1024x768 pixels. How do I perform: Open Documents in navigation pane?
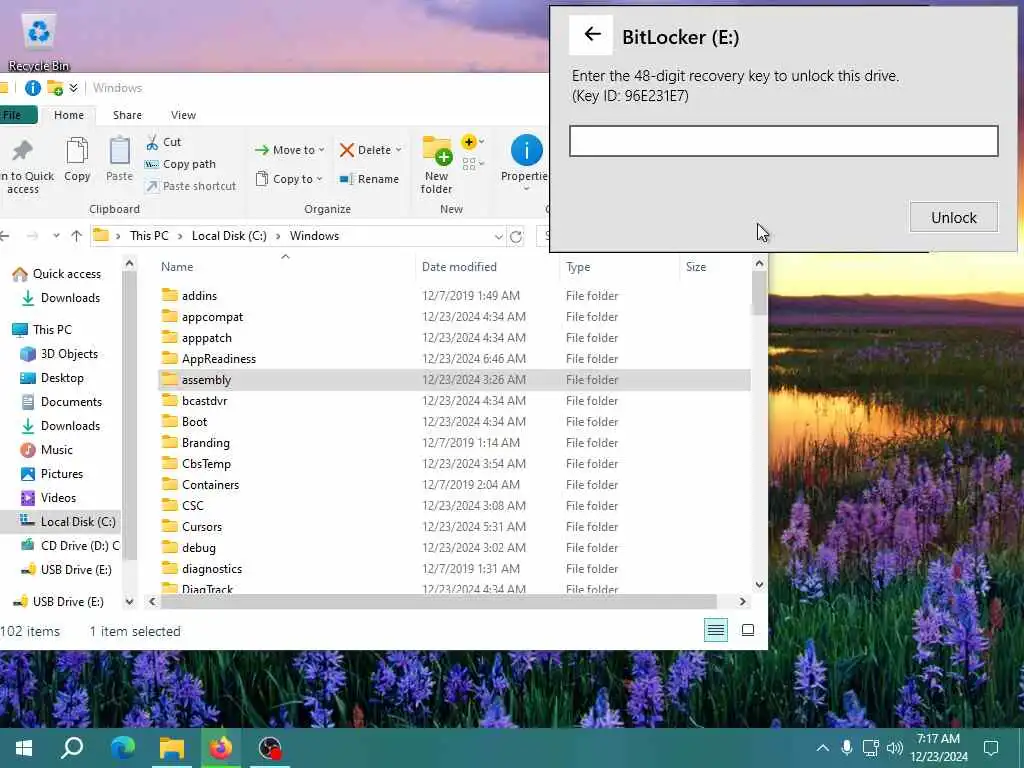(71, 402)
